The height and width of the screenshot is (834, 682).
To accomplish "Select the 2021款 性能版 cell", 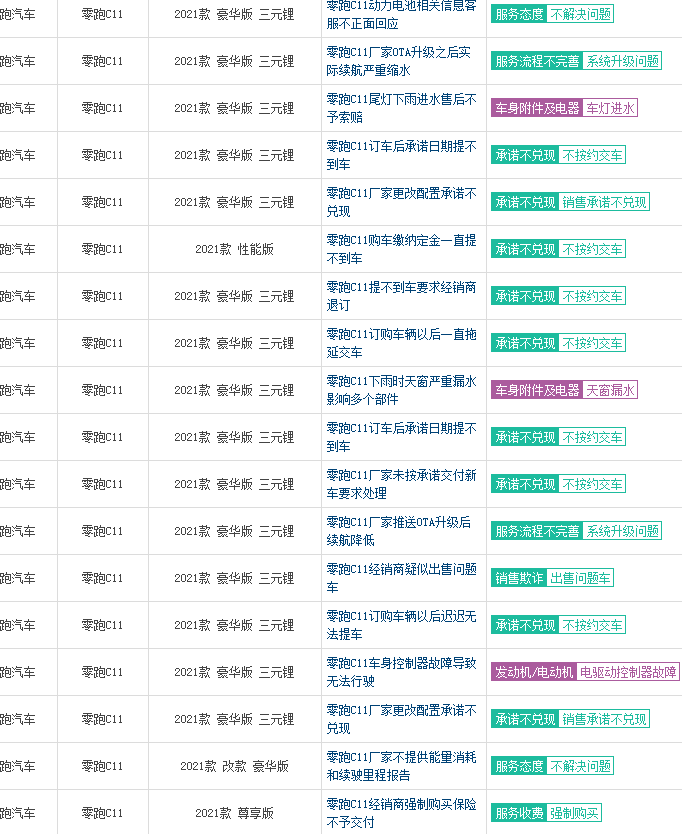I will [235, 249].
